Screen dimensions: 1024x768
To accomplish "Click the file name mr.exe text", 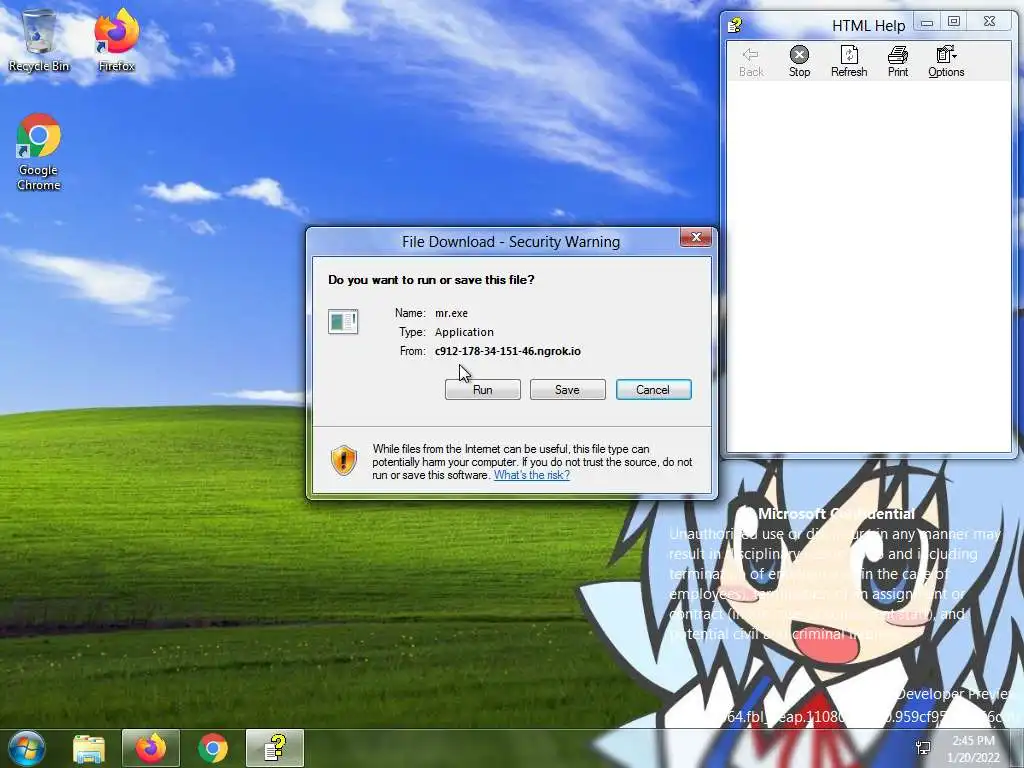I will (x=451, y=313).
